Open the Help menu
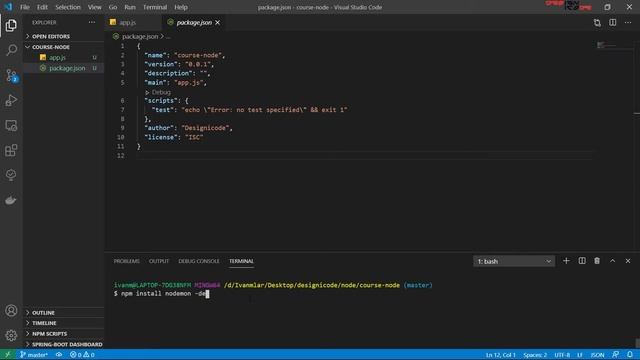This screenshot has height=360, width=640. (x=181, y=7)
